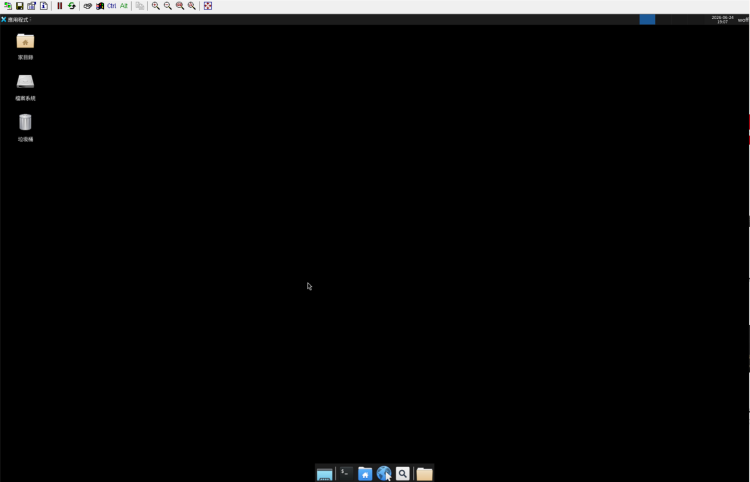The image size is (750, 482).
Task: Open the Xfce Applications menu on the panel
Action: [x=15, y=20]
